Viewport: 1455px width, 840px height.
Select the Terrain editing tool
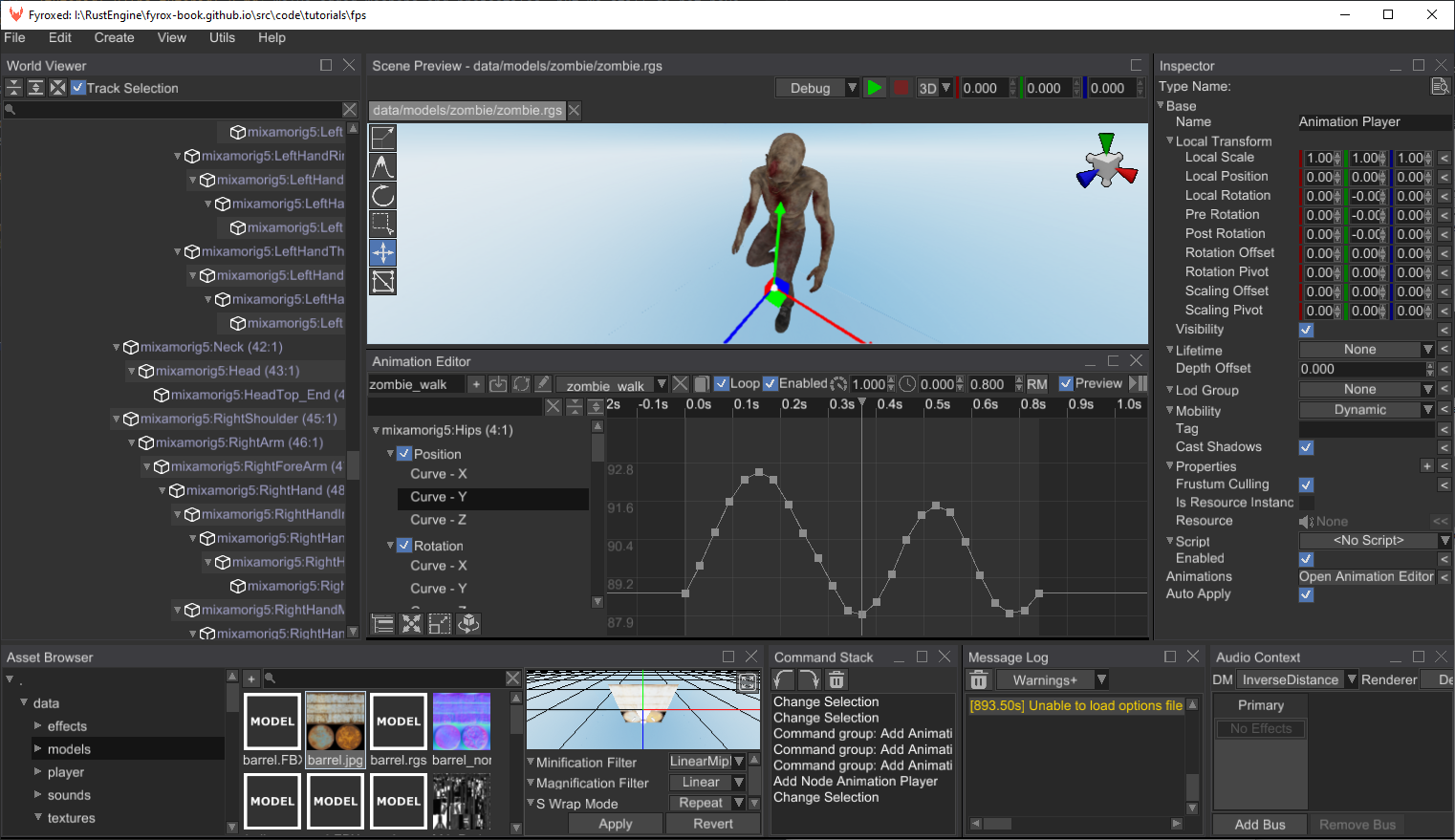[x=383, y=166]
